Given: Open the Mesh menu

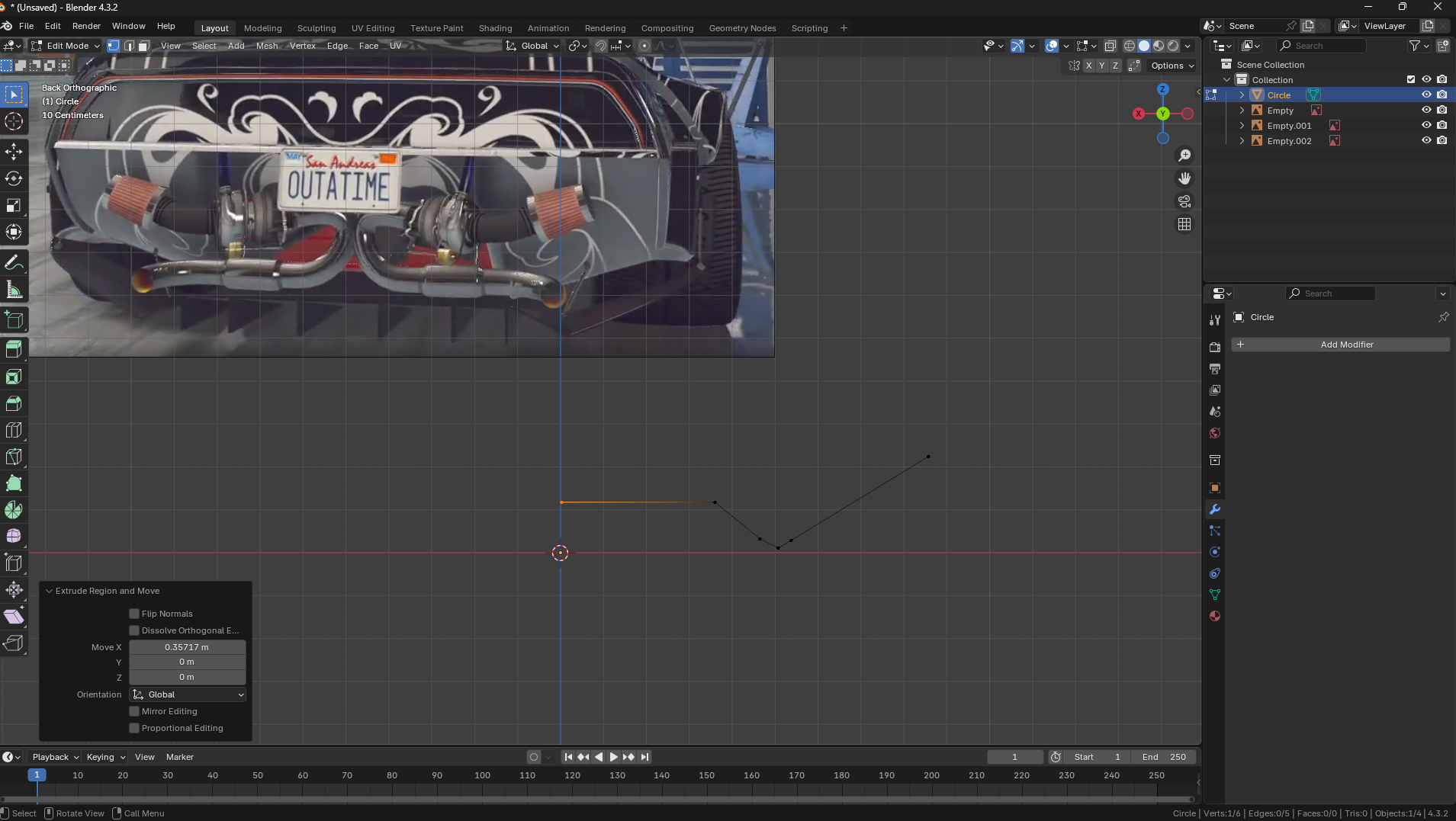Looking at the screenshot, I should [x=266, y=46].
